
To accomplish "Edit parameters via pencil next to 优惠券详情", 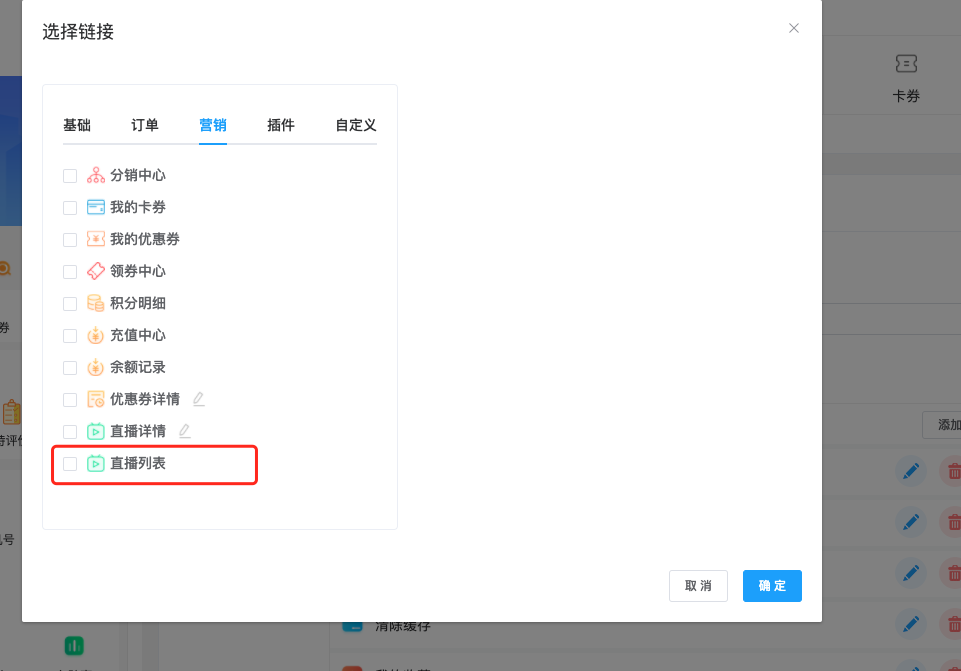I will (x=199, y=399).
